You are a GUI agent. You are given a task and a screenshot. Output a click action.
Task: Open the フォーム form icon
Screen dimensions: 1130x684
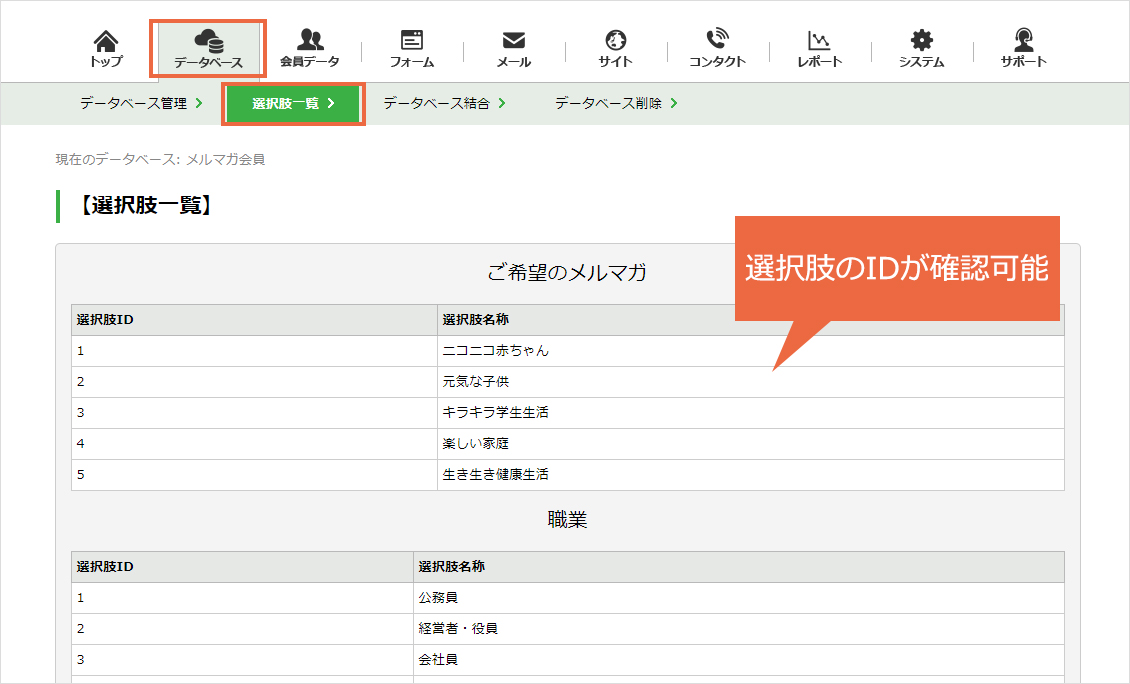(x=411, y=40)
